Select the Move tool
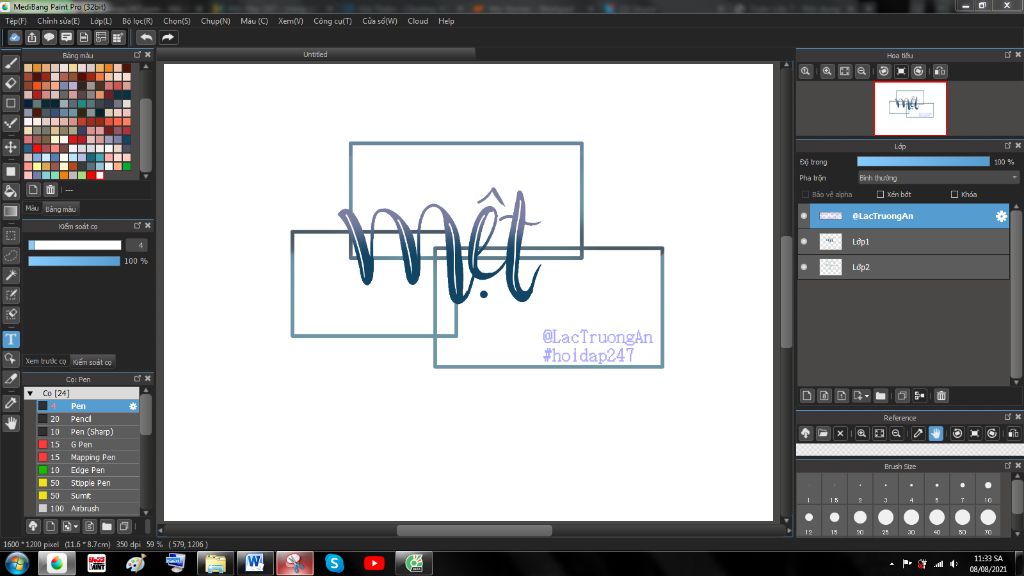This screenshot has height=576, width=1024. (x=11, y=148)
